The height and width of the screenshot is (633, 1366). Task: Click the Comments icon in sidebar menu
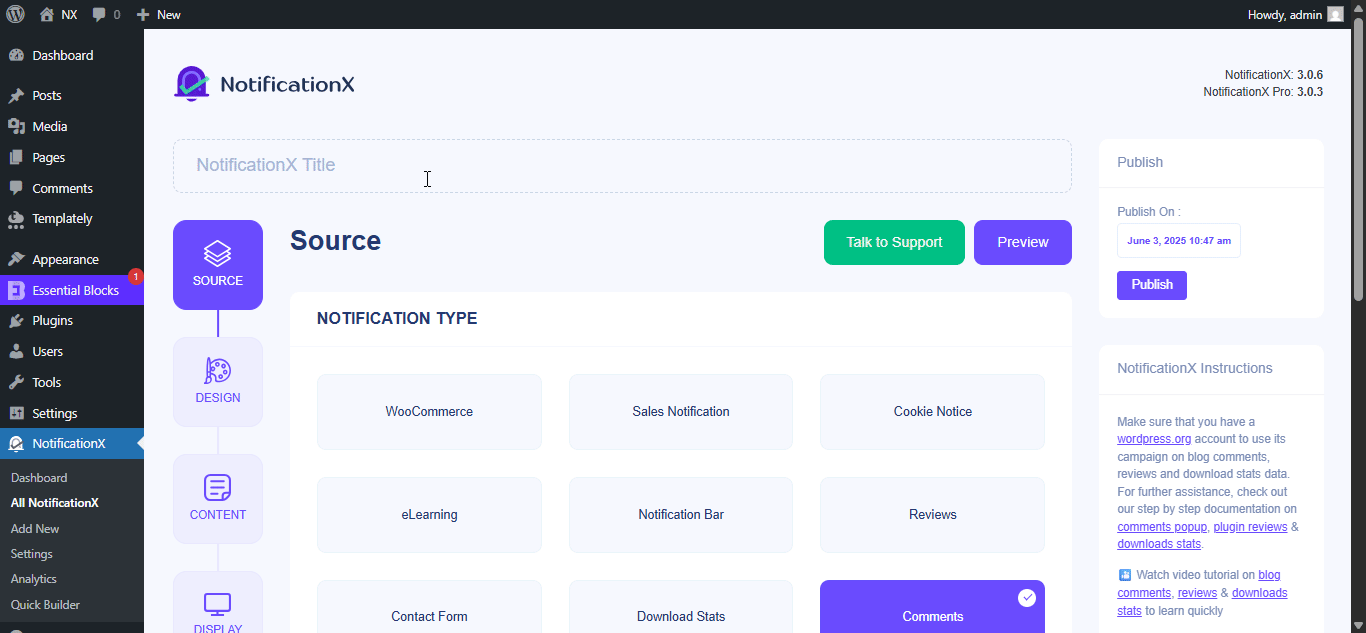point(16,189)
